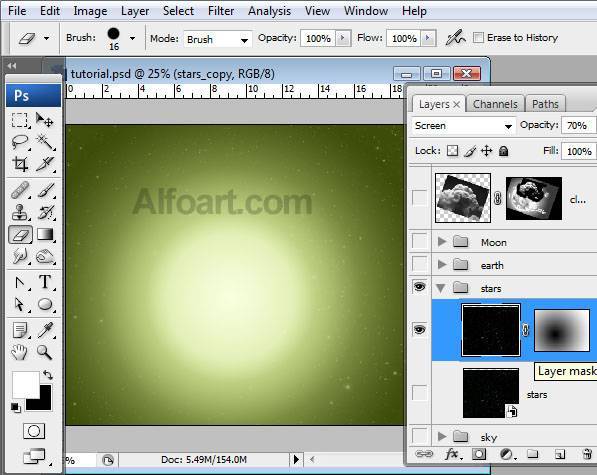Image resolution: width=597 pixels, height=475 pixels.
Task: Add a layer style (fx)
Action: [x=453, y=454]
